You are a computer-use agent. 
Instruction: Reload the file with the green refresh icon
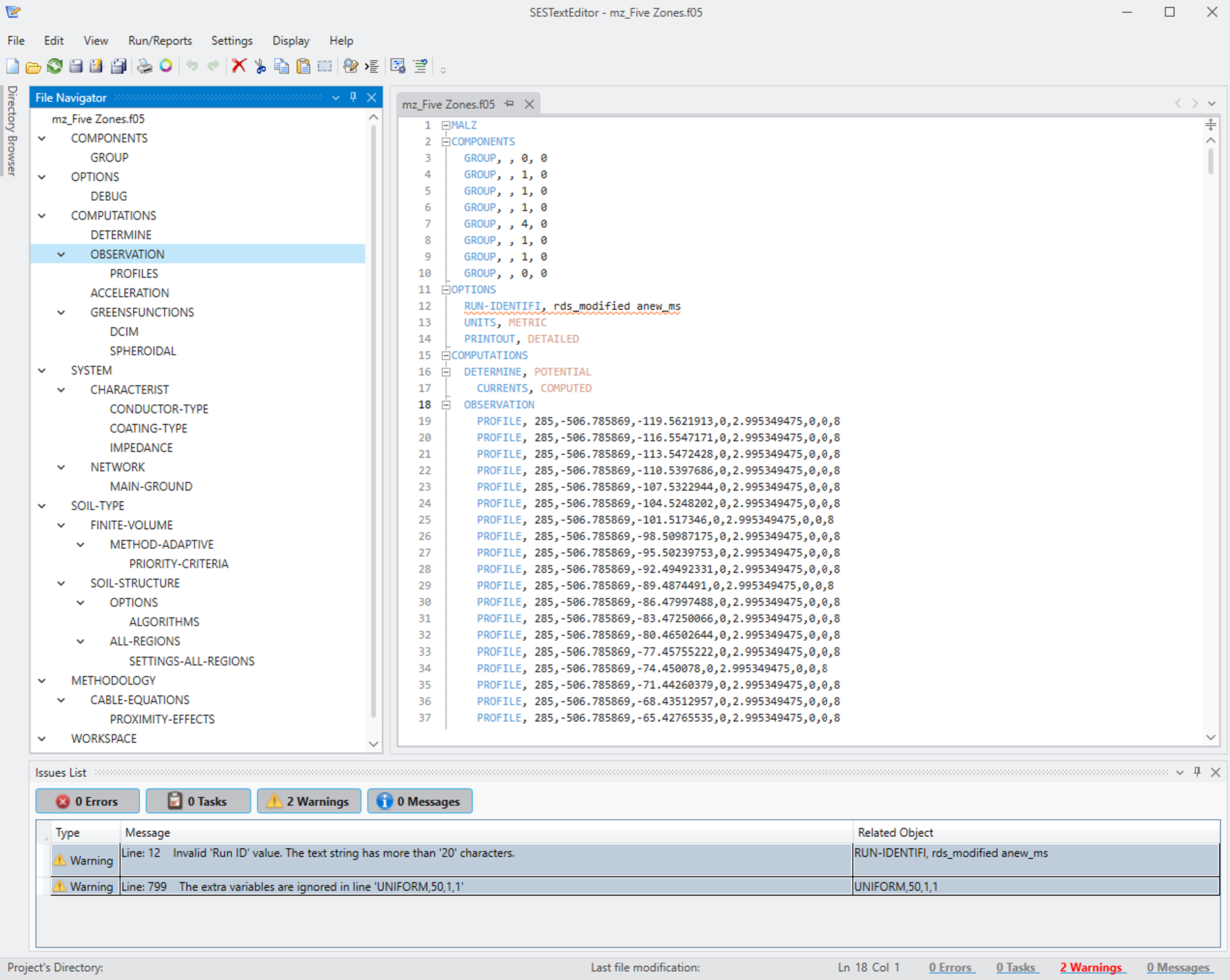point(55,66)
